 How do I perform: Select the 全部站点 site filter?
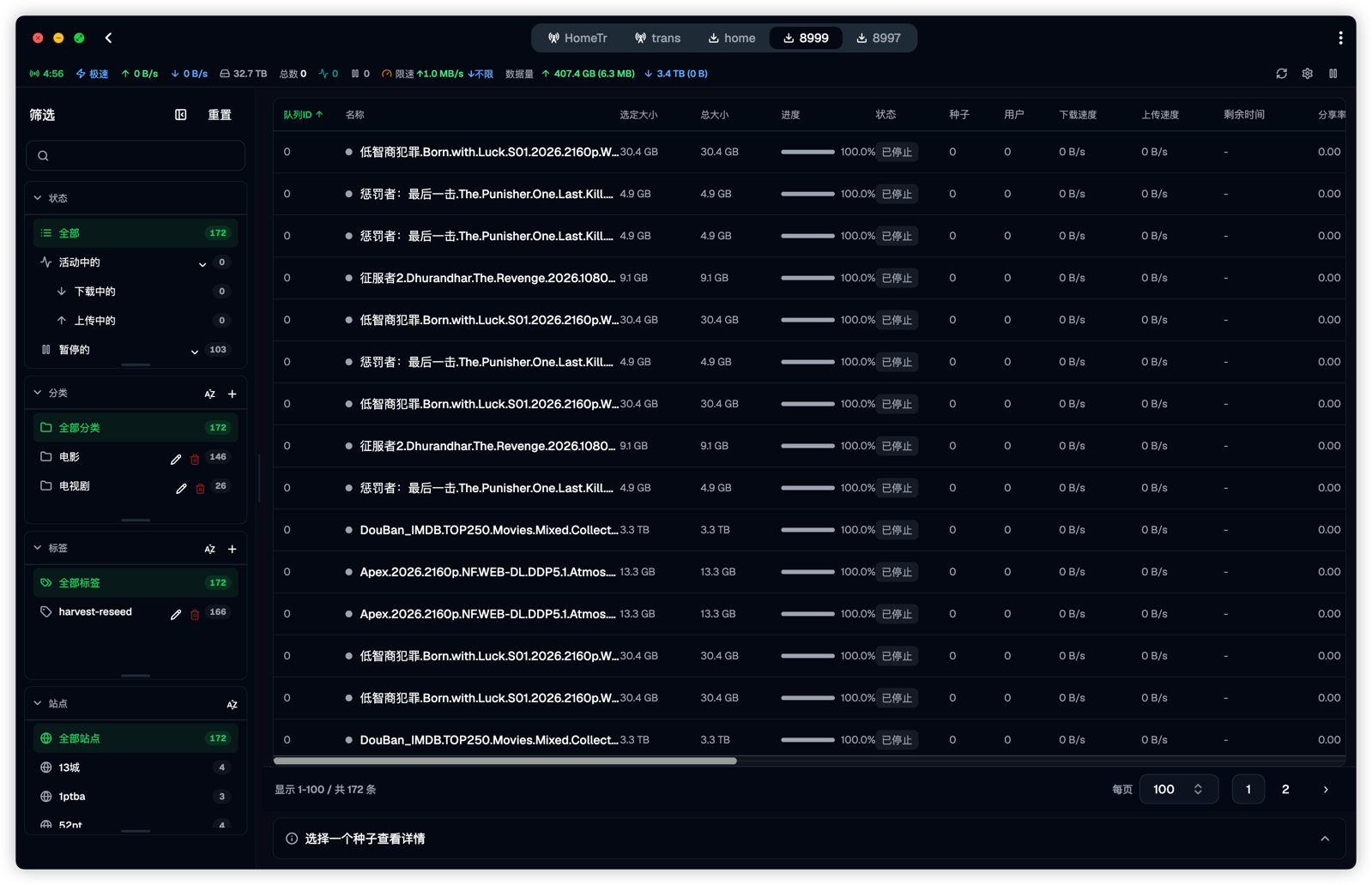pos(136,738)
